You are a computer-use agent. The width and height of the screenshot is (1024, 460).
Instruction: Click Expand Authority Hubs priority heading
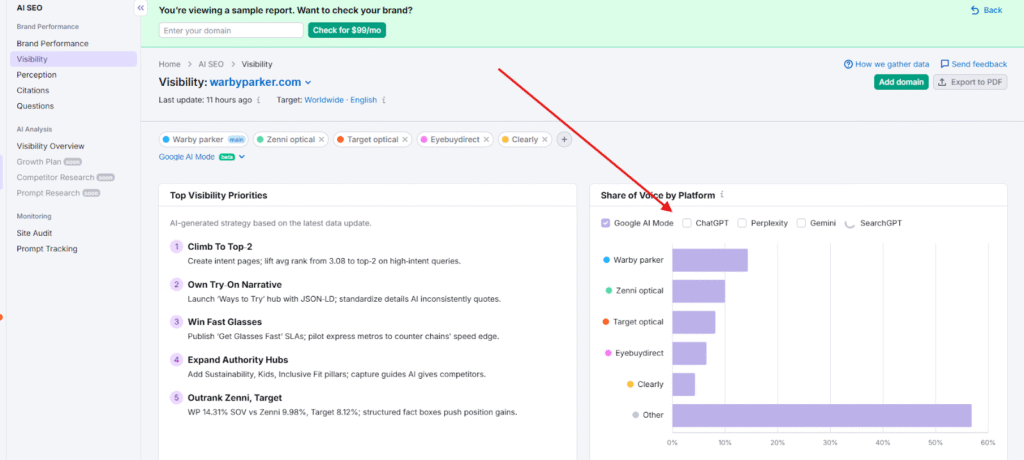(238, 360)
